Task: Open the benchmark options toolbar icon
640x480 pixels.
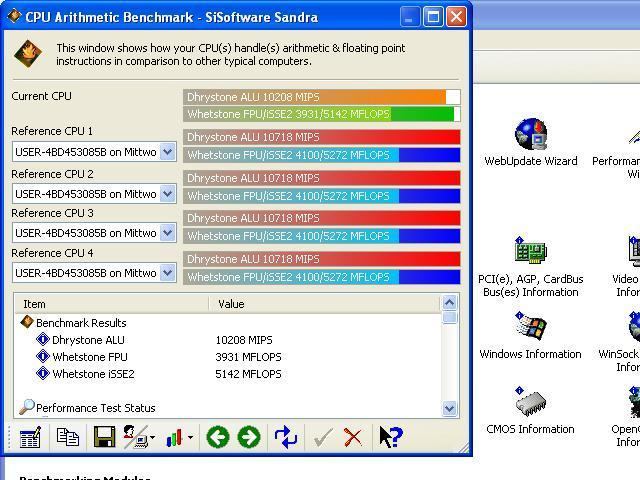Action: [x=30, y=437]
